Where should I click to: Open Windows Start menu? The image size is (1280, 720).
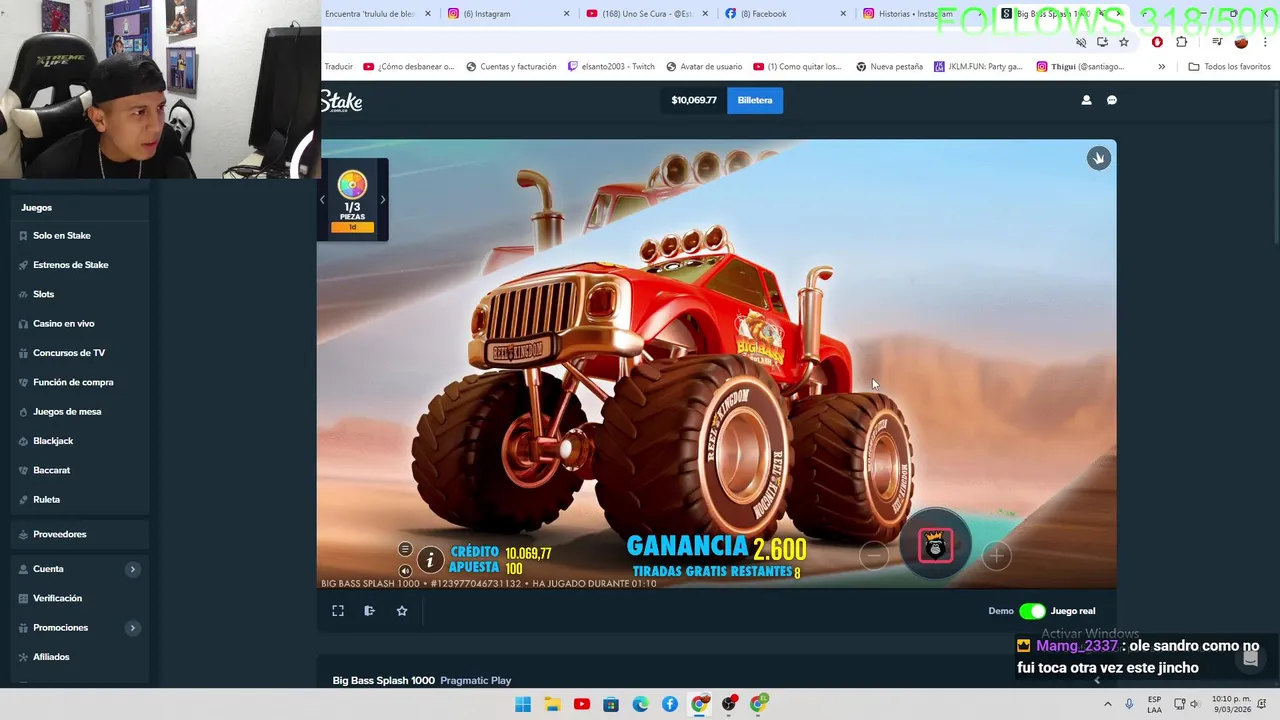[523, 704]
